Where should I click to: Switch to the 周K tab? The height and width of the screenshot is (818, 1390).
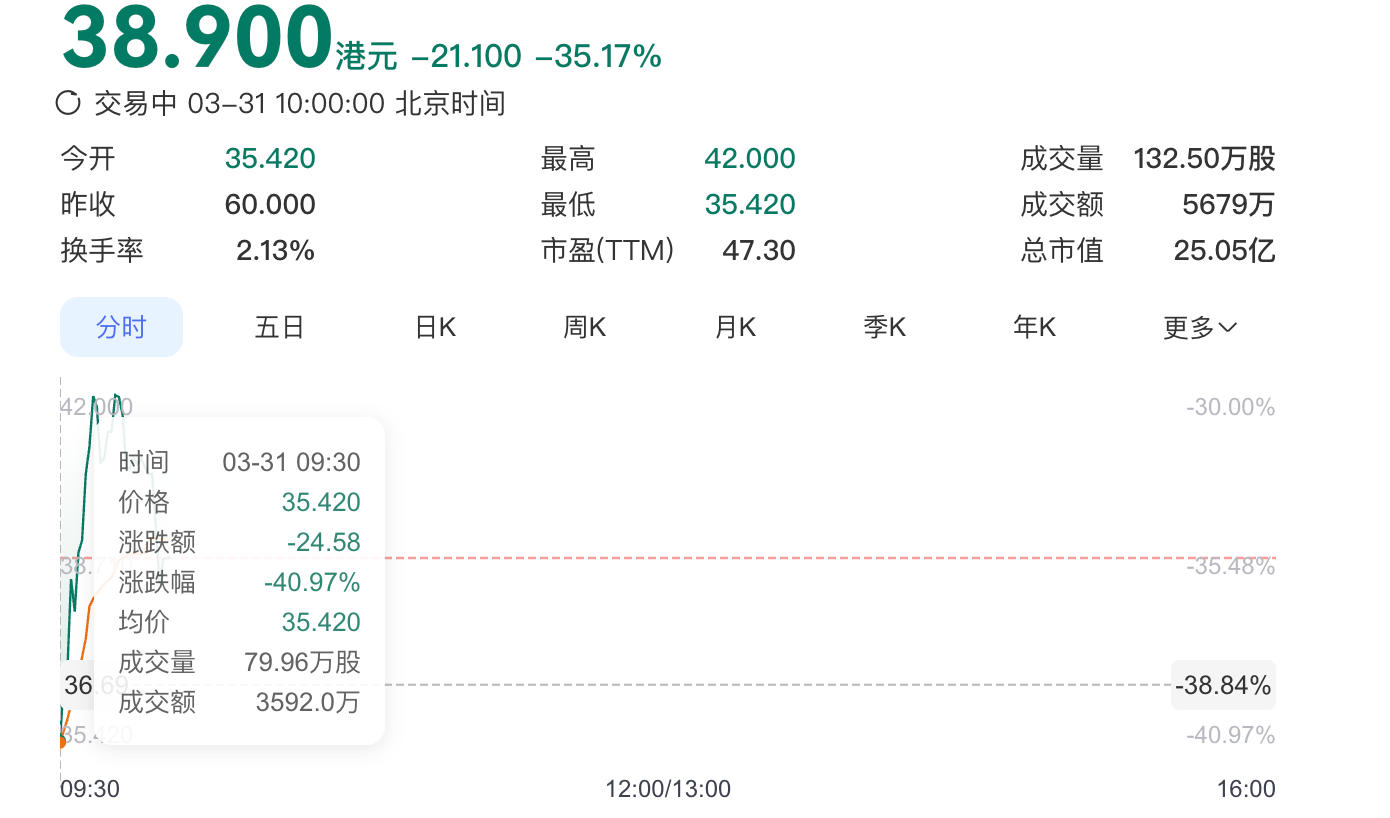point(584,327)
